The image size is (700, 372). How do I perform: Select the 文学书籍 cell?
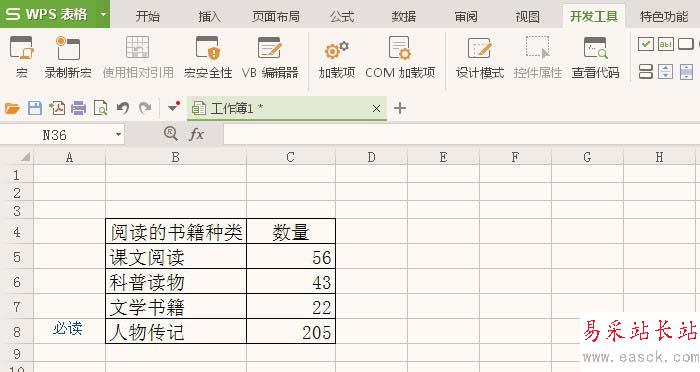click(x=176, y=306)
